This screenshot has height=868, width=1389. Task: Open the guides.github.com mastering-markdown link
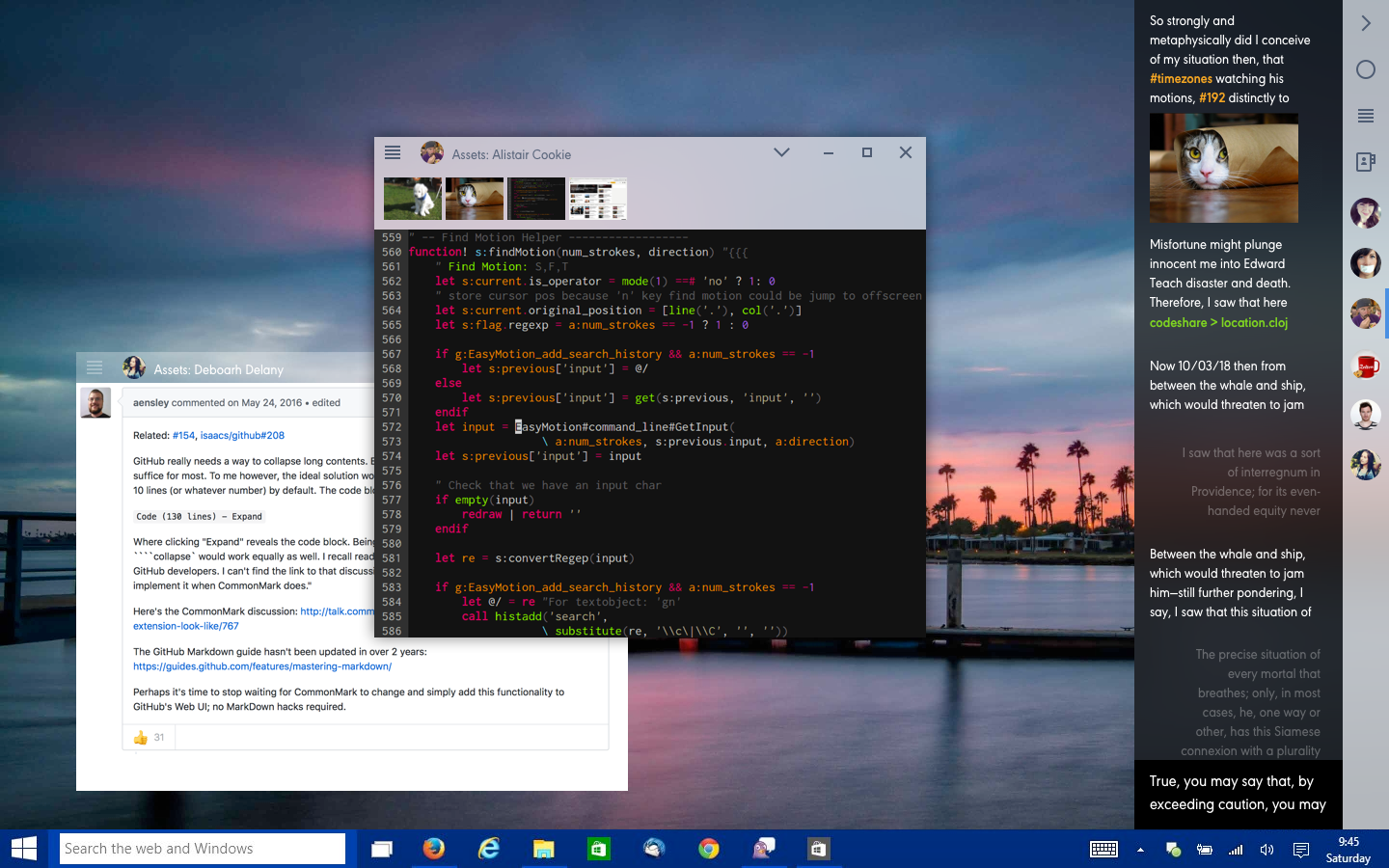pos(262,666)
